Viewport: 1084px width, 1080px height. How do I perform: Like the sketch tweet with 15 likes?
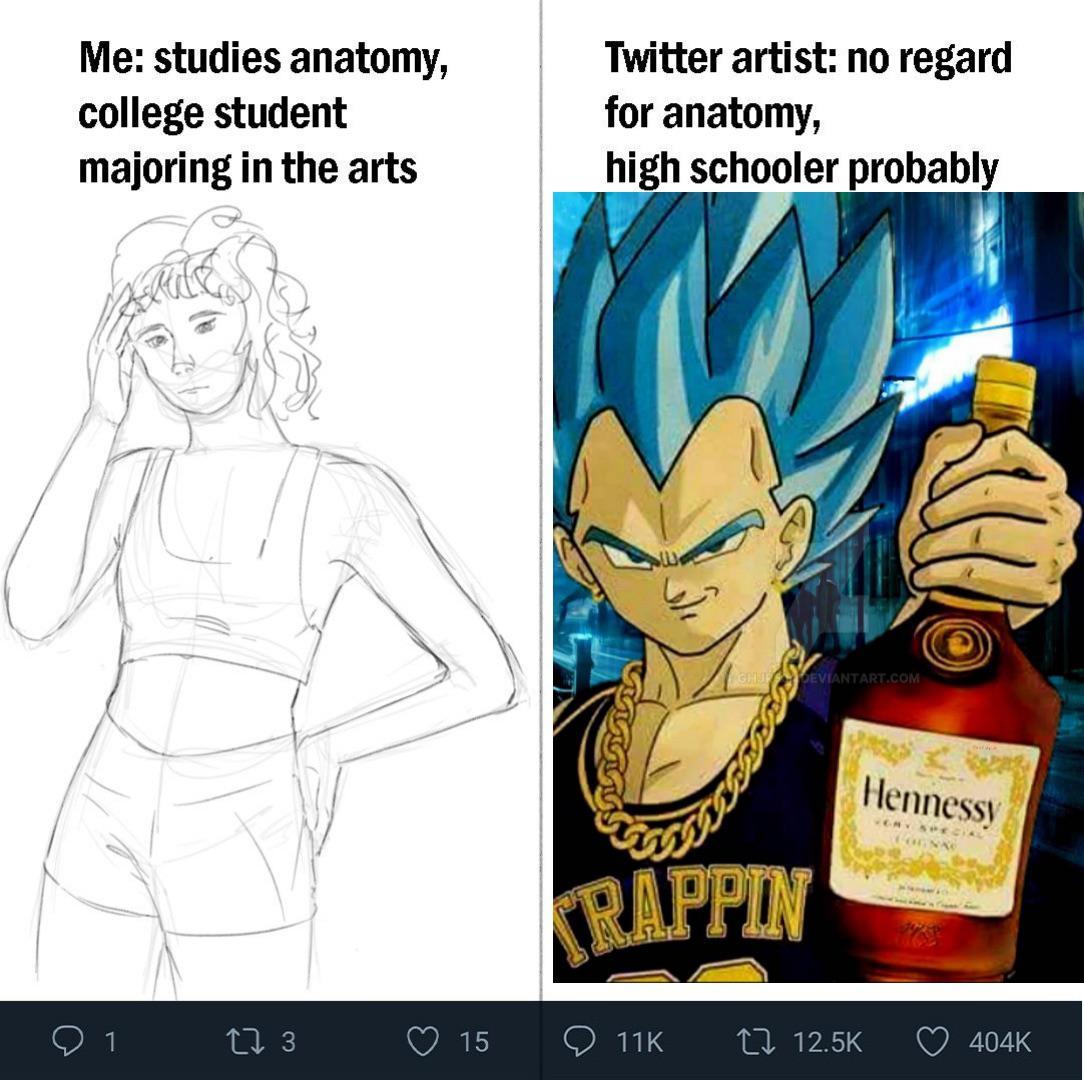click(422, 1041)
